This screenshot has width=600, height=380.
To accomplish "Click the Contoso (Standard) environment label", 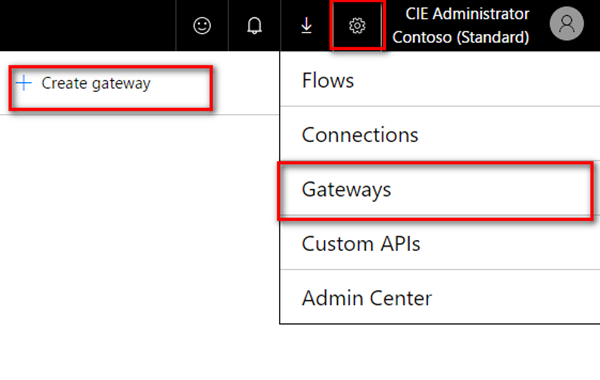I will pos(461,37).
